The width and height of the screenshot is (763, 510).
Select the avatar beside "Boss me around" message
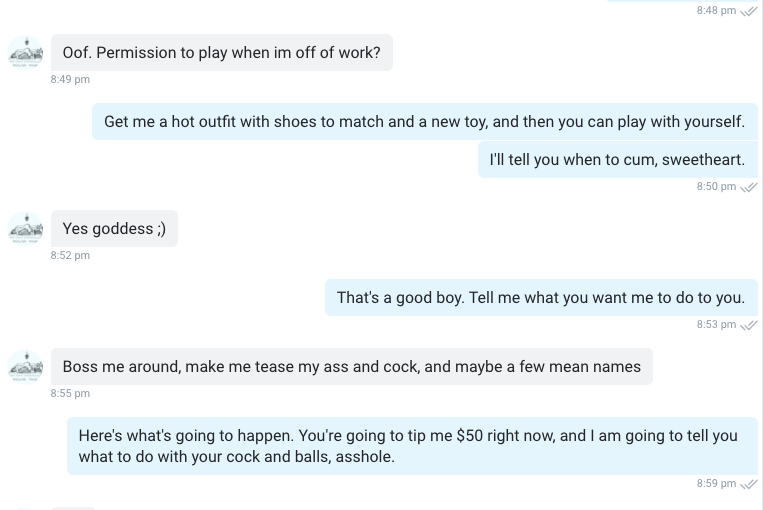(25, 367)
